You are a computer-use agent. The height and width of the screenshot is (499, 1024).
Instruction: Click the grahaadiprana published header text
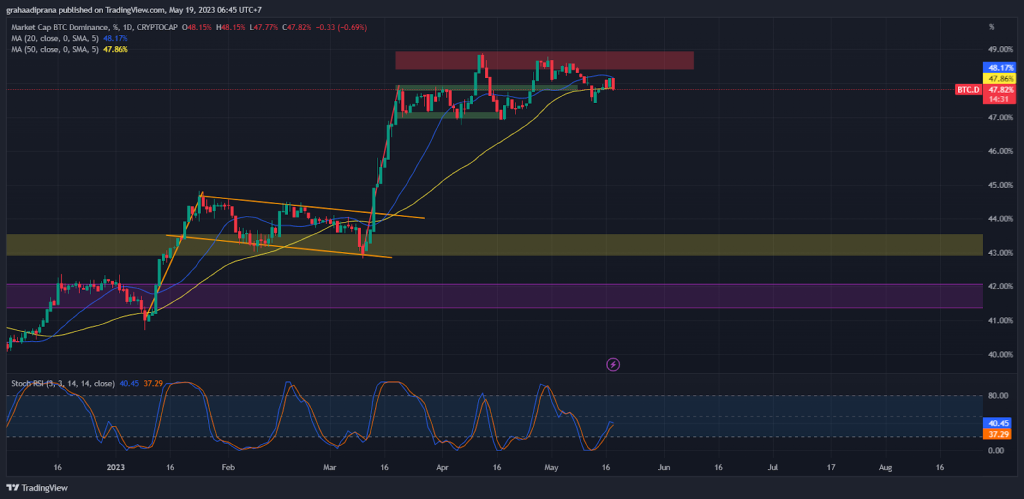pyautogui.click(x=135, y=10)
